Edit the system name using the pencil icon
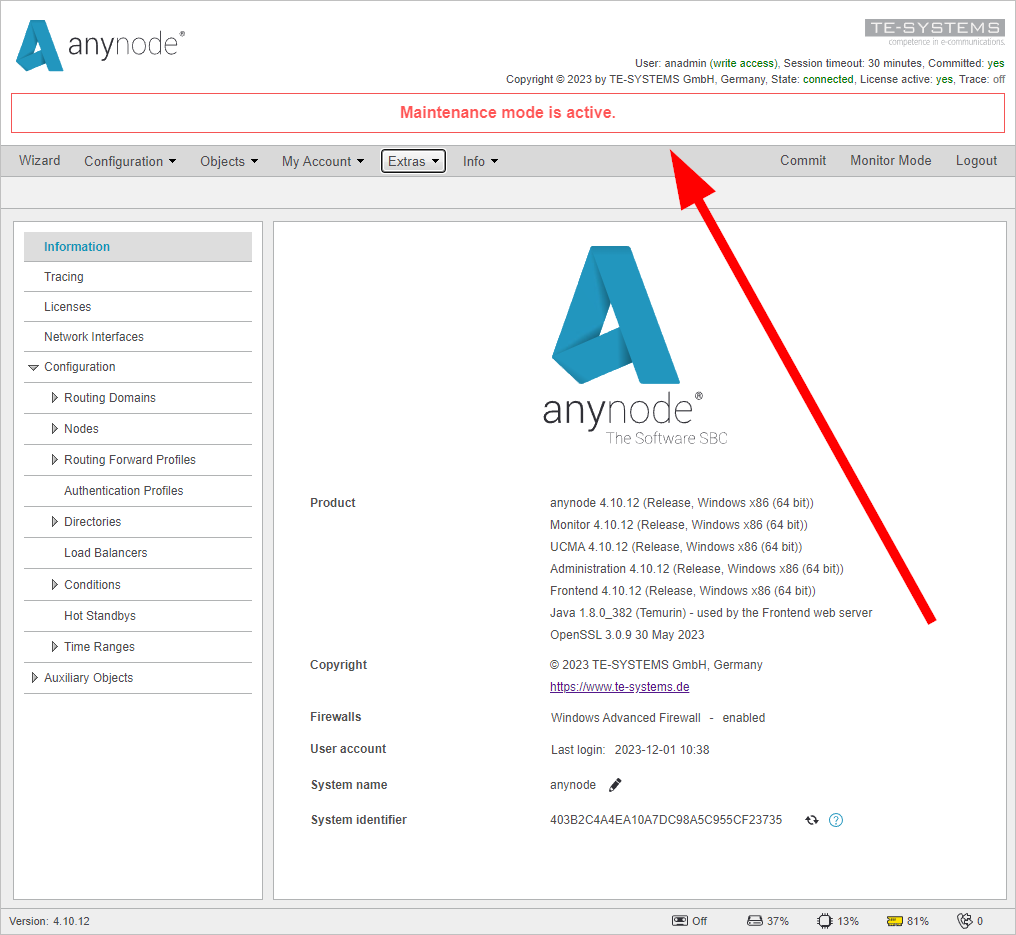 [x=614, y=784]
